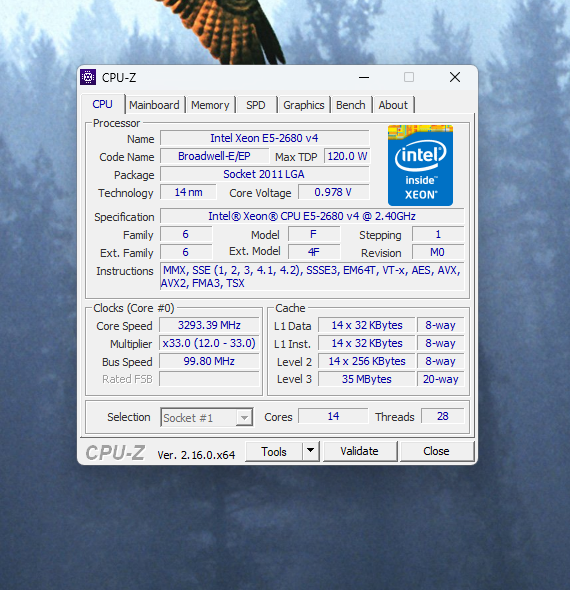Click the version text Ver. 2.16.0.x64
Screen dimensions: 570x590
196,455
